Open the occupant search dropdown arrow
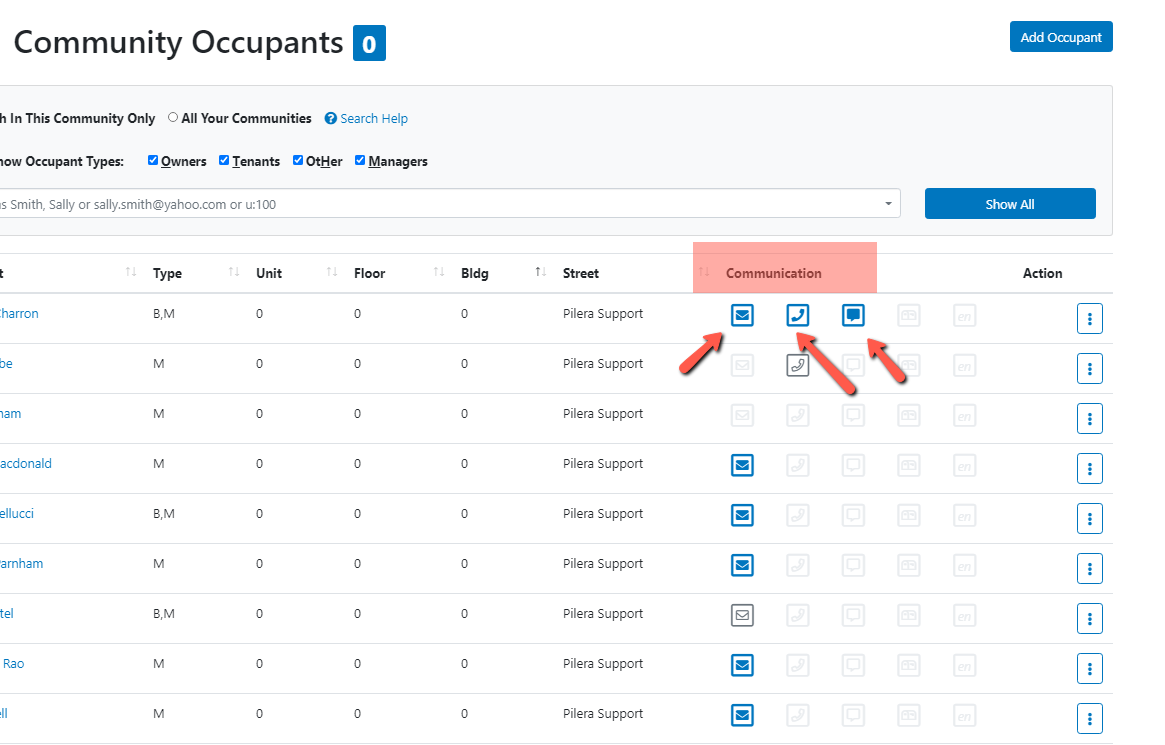This screenshot has height=745, width=1165. point(888,204)
